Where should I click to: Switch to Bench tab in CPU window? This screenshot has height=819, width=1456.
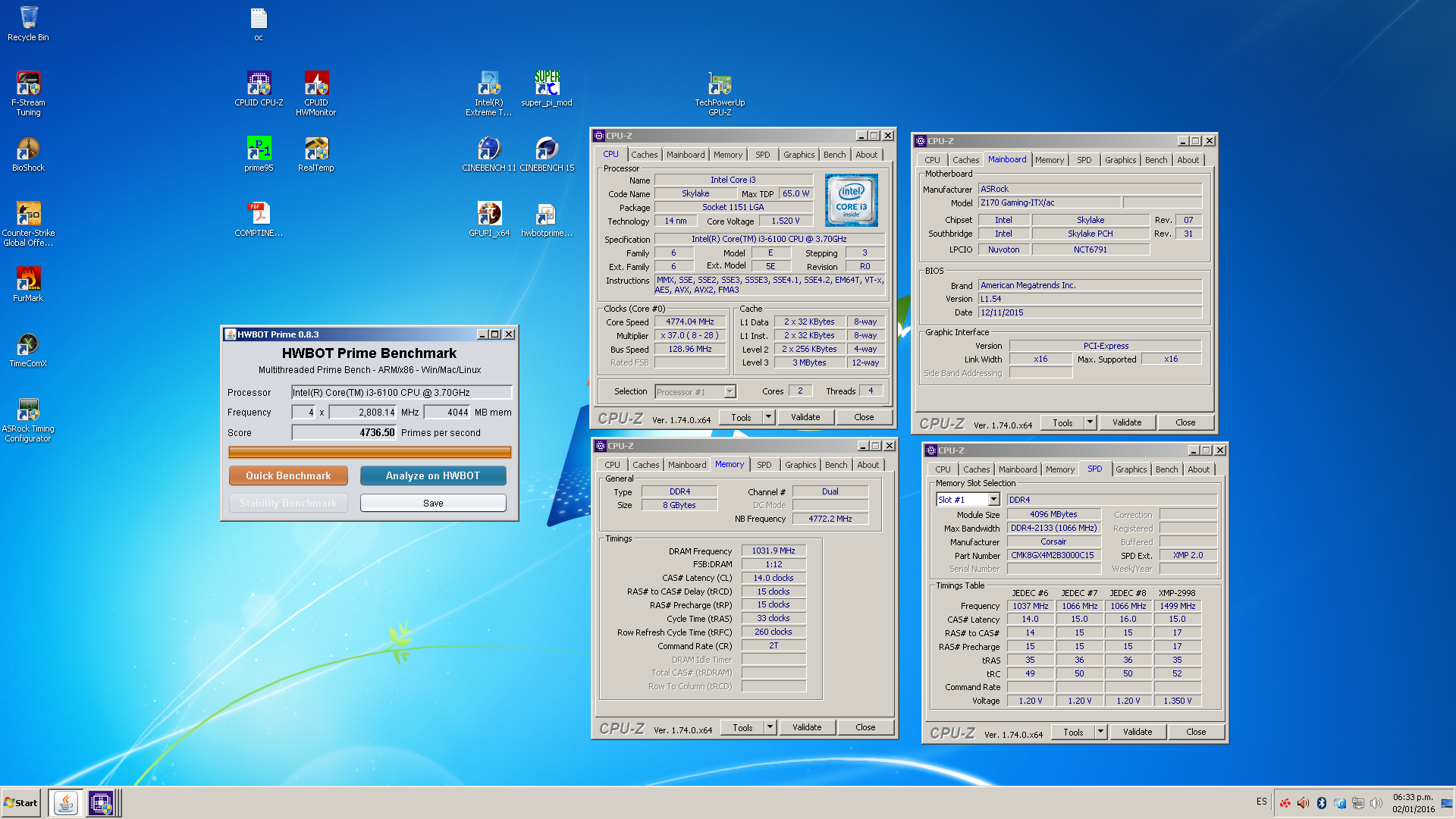pyautogui.click(x=834, y=155)
